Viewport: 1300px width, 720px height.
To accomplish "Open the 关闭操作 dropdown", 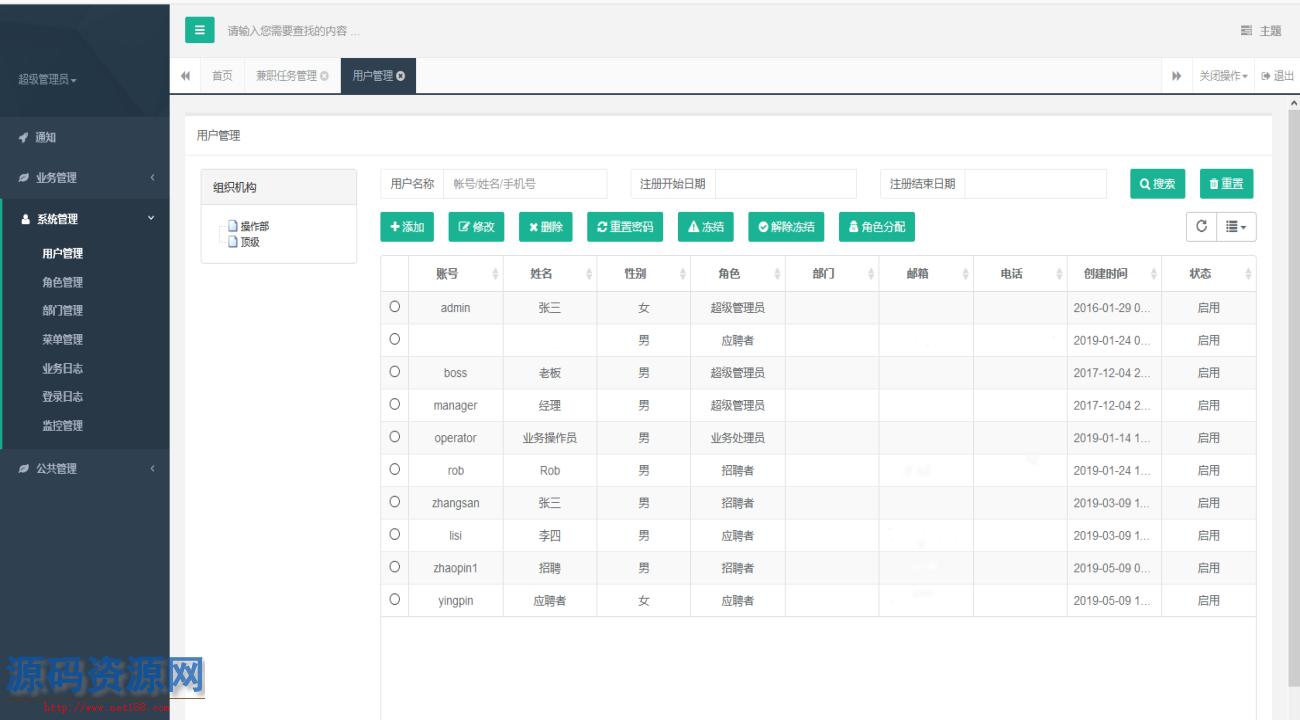I will pyautogui.click(x=1224, y=76).
